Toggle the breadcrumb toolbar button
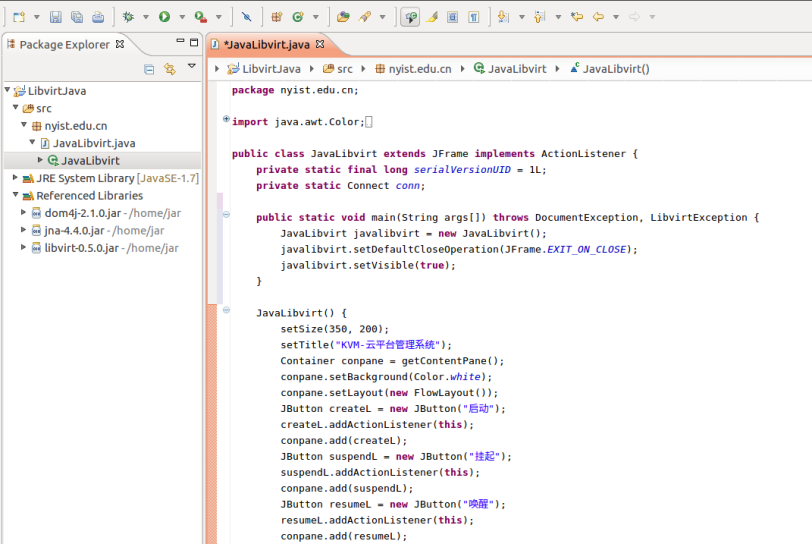 [x=410, y=17]
